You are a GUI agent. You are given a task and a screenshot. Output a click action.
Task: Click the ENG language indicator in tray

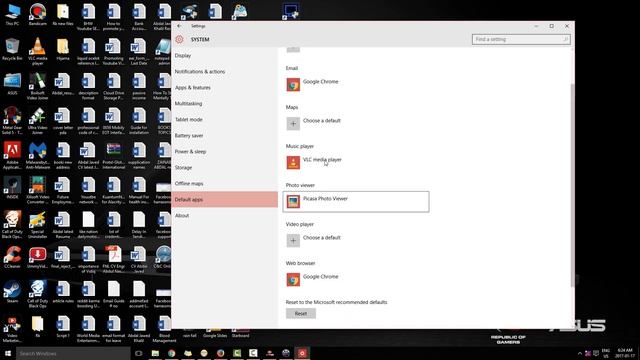point(606,353)
